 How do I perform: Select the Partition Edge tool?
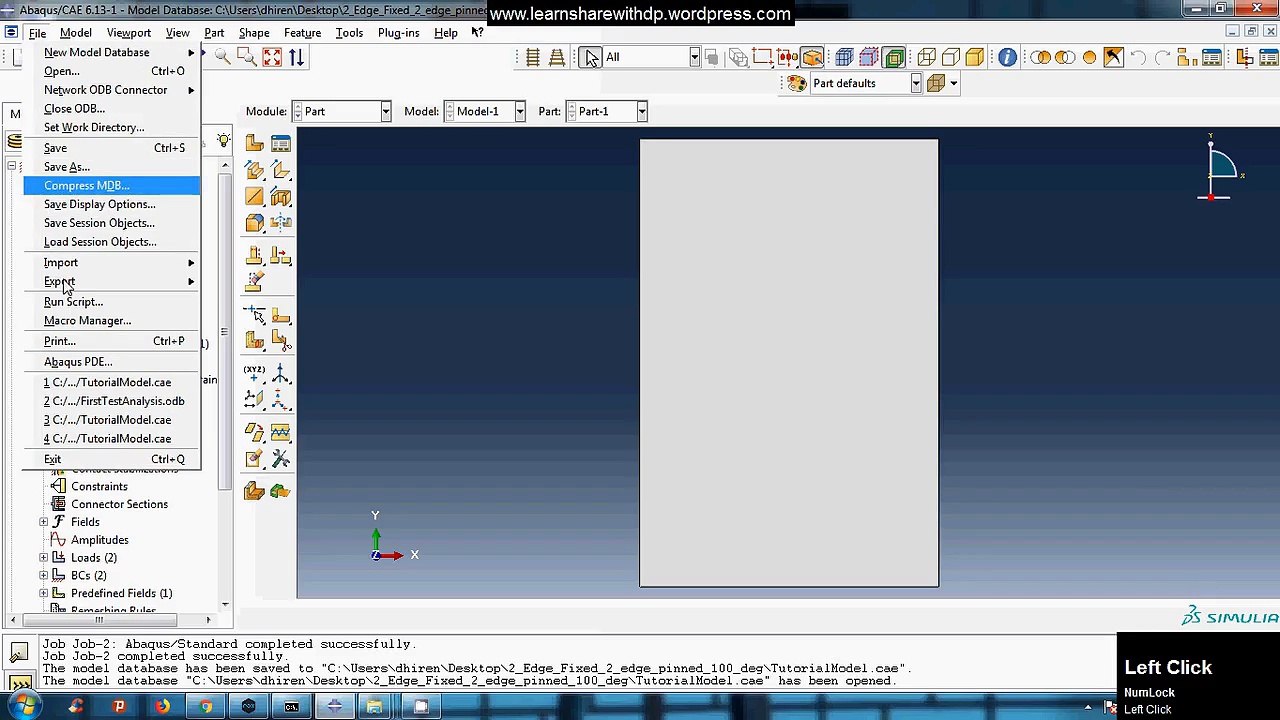[254, 316]
